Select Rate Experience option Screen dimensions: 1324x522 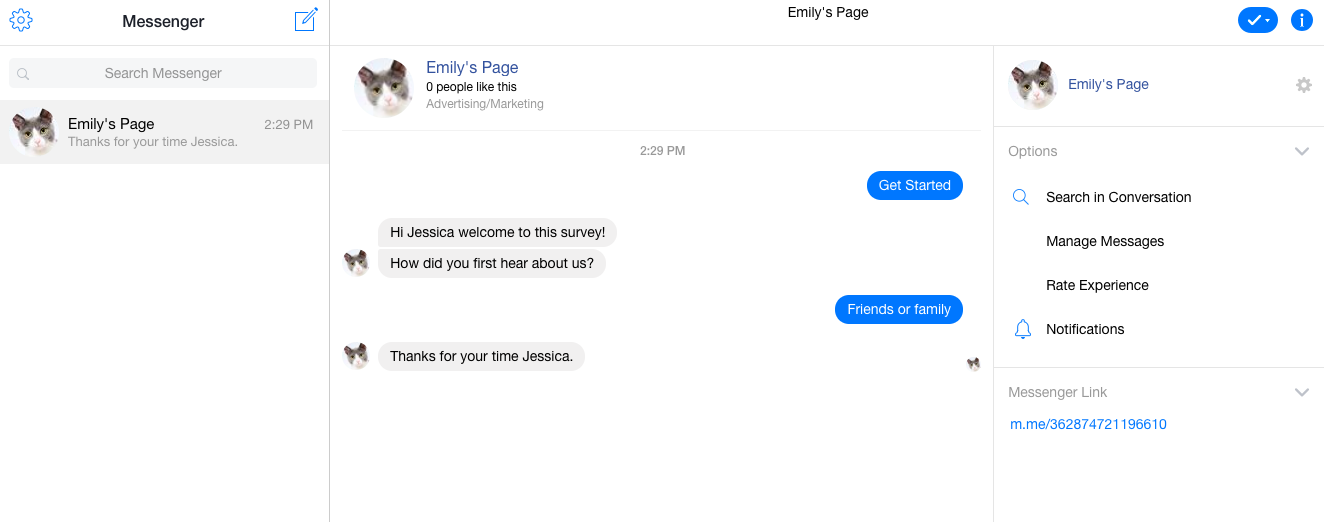point(1097,285)
